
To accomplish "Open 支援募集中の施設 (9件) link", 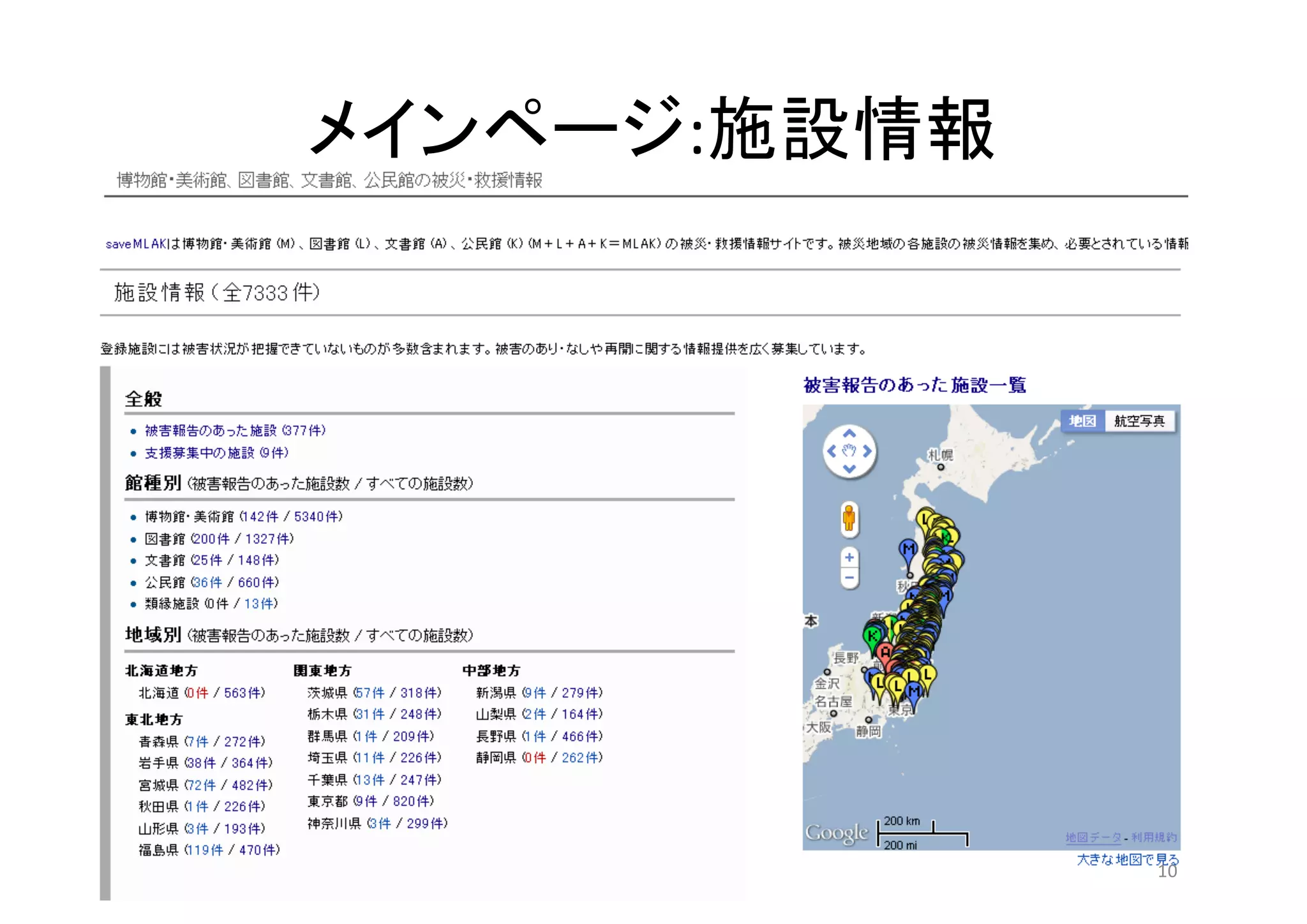I will click(216, 453).
